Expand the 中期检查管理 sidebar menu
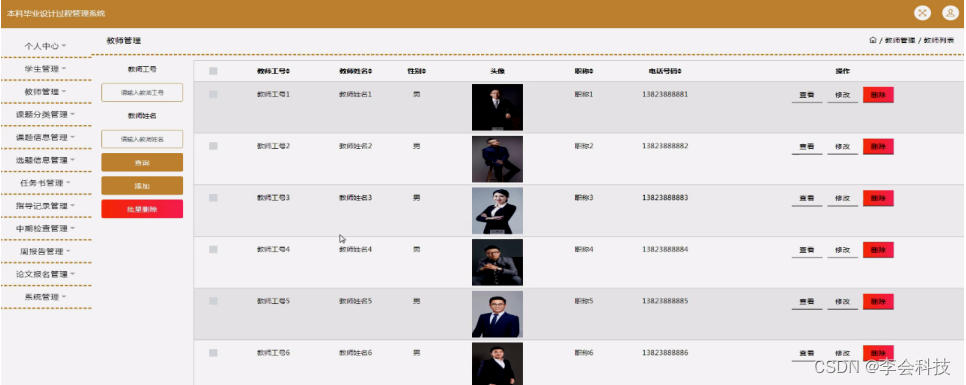Viewport: 966px width, 385px height. (46, 229)
